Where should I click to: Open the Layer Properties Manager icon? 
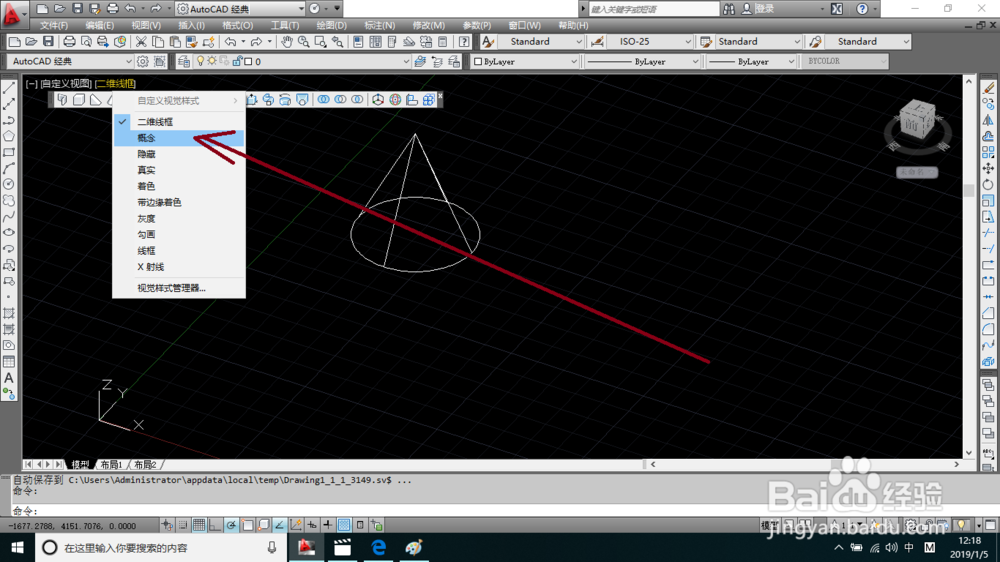184,61
